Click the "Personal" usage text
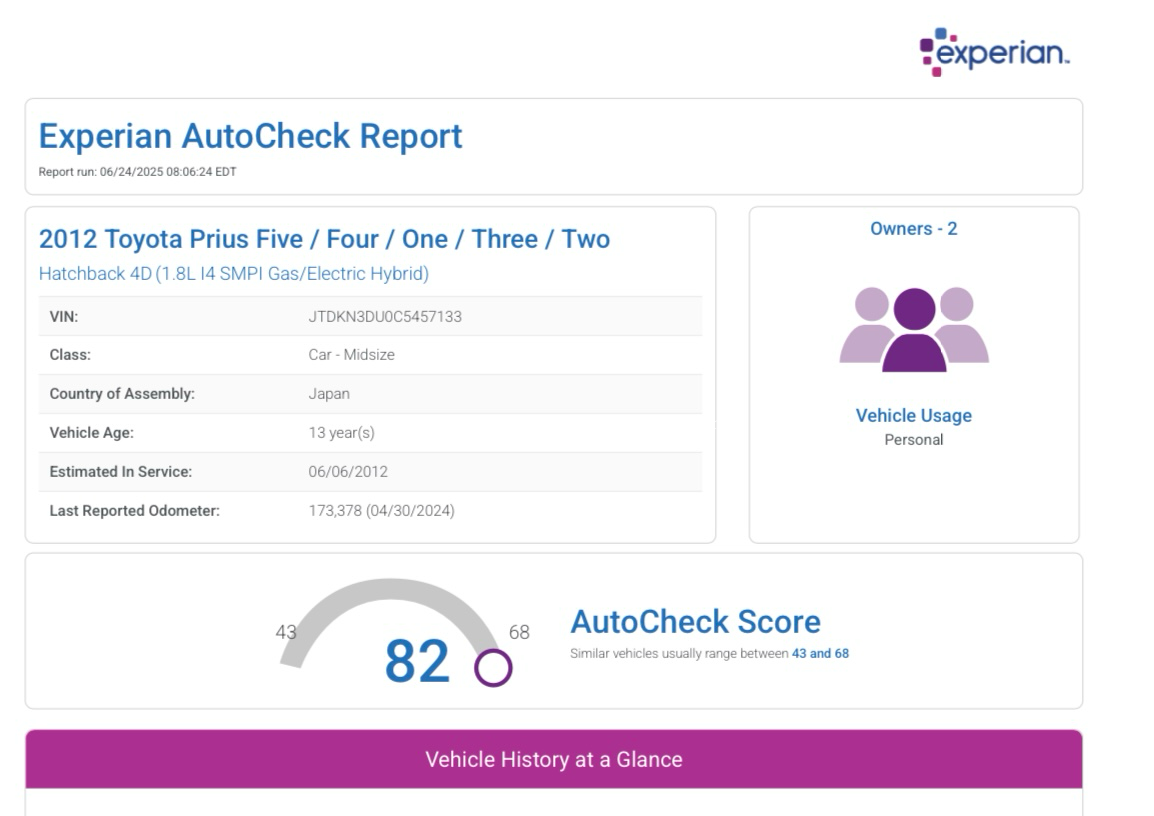Screen dimensions: 1154x816 click(x=913, y=440)
